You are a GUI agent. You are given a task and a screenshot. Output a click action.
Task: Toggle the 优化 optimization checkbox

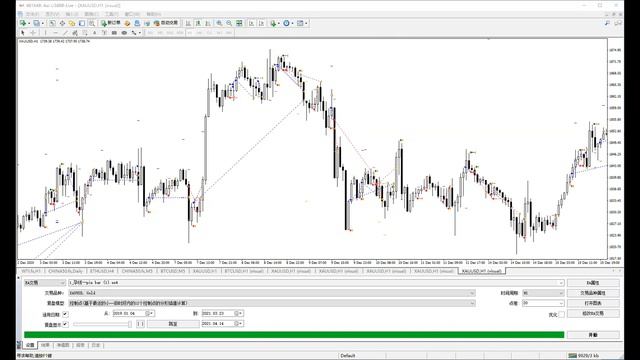coord(562,314)
